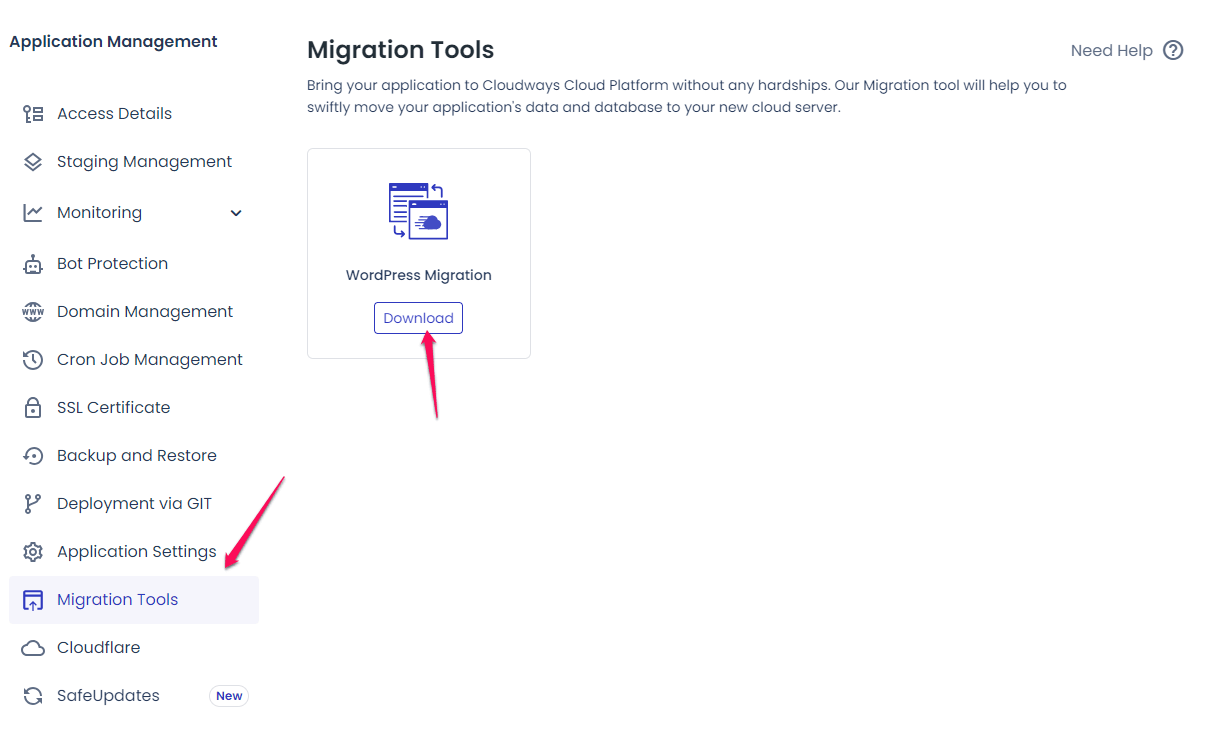Click the Need Help link

1111,50
